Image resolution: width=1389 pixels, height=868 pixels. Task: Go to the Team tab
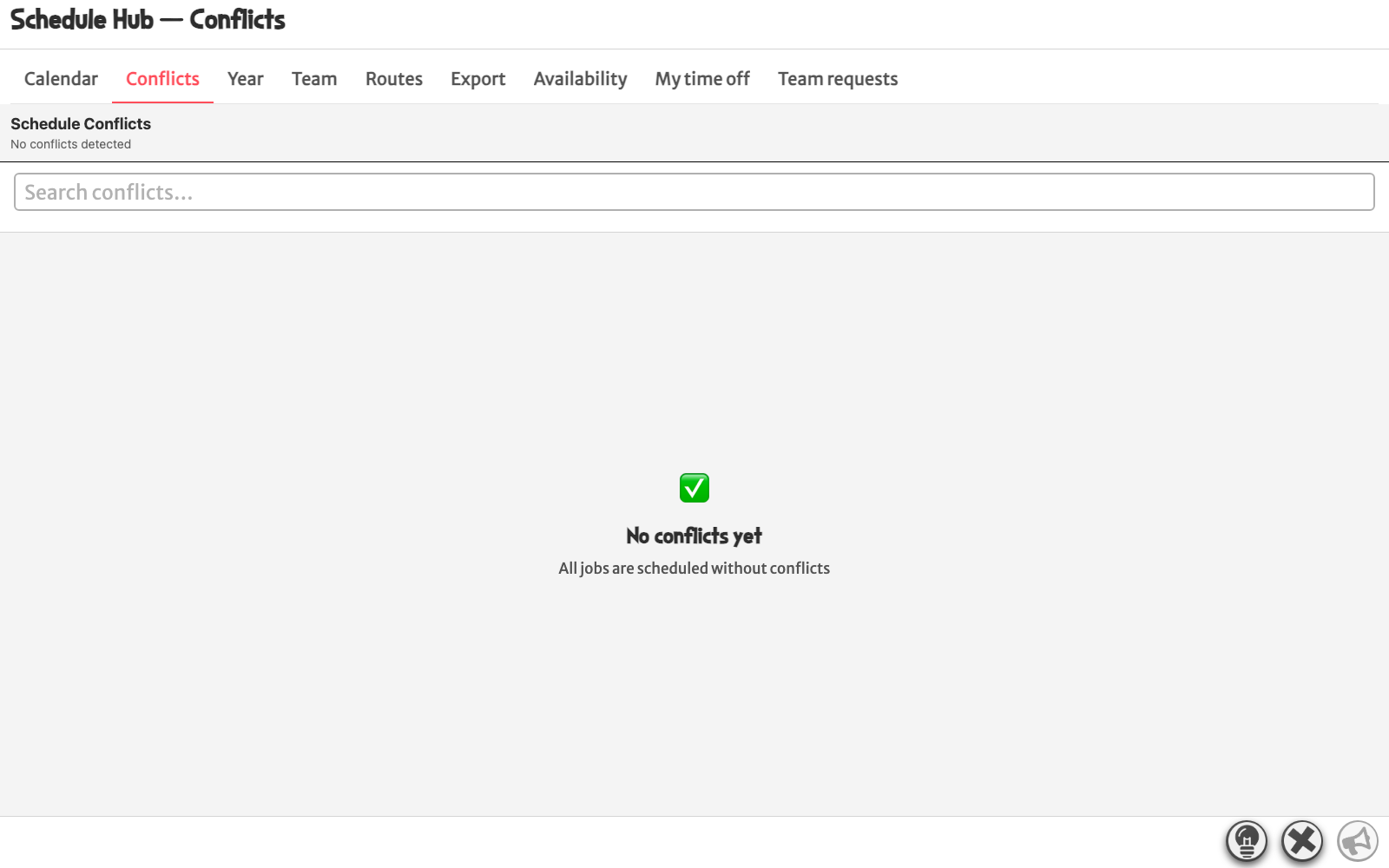[x=314, y=79]
